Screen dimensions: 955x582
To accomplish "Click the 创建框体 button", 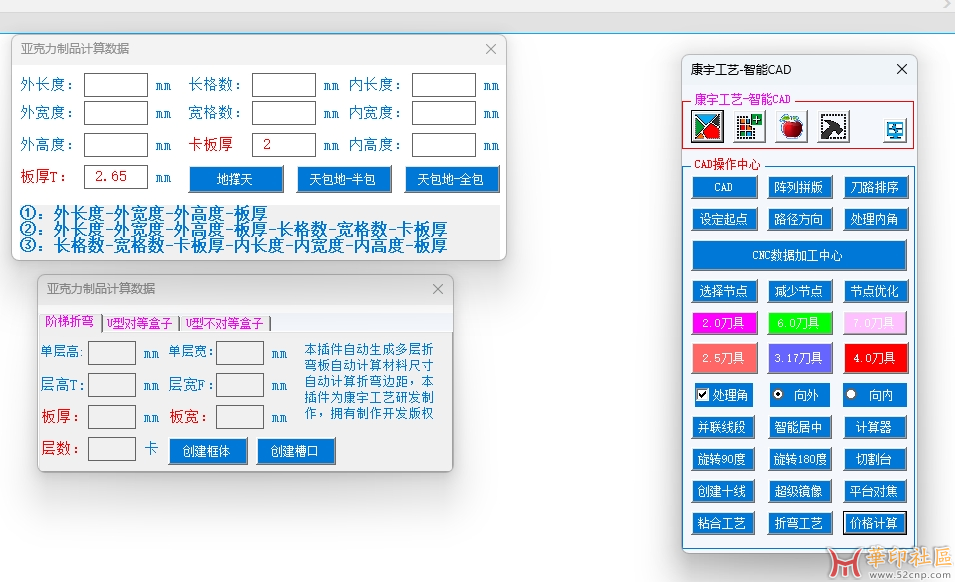I will click(208, 451).
